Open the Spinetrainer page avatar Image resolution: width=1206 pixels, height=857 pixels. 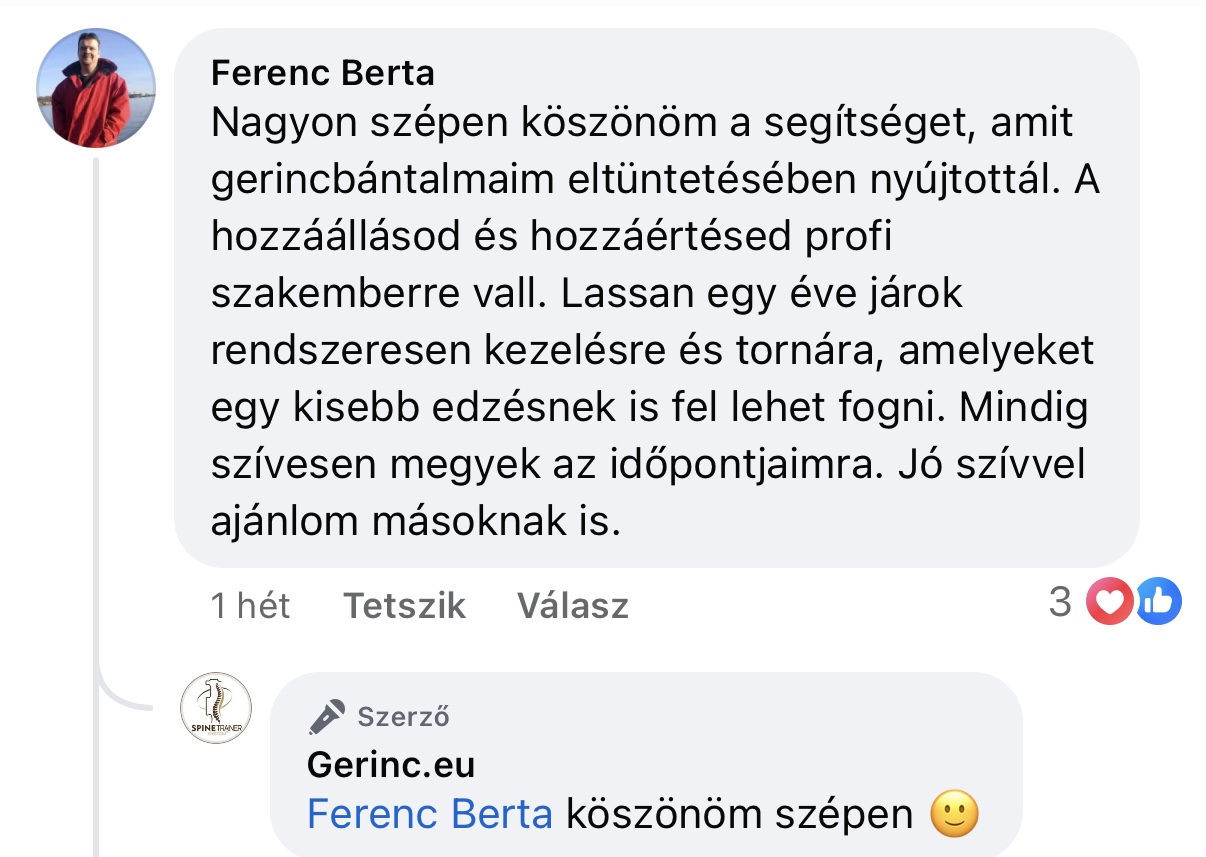tap(215, 708)
